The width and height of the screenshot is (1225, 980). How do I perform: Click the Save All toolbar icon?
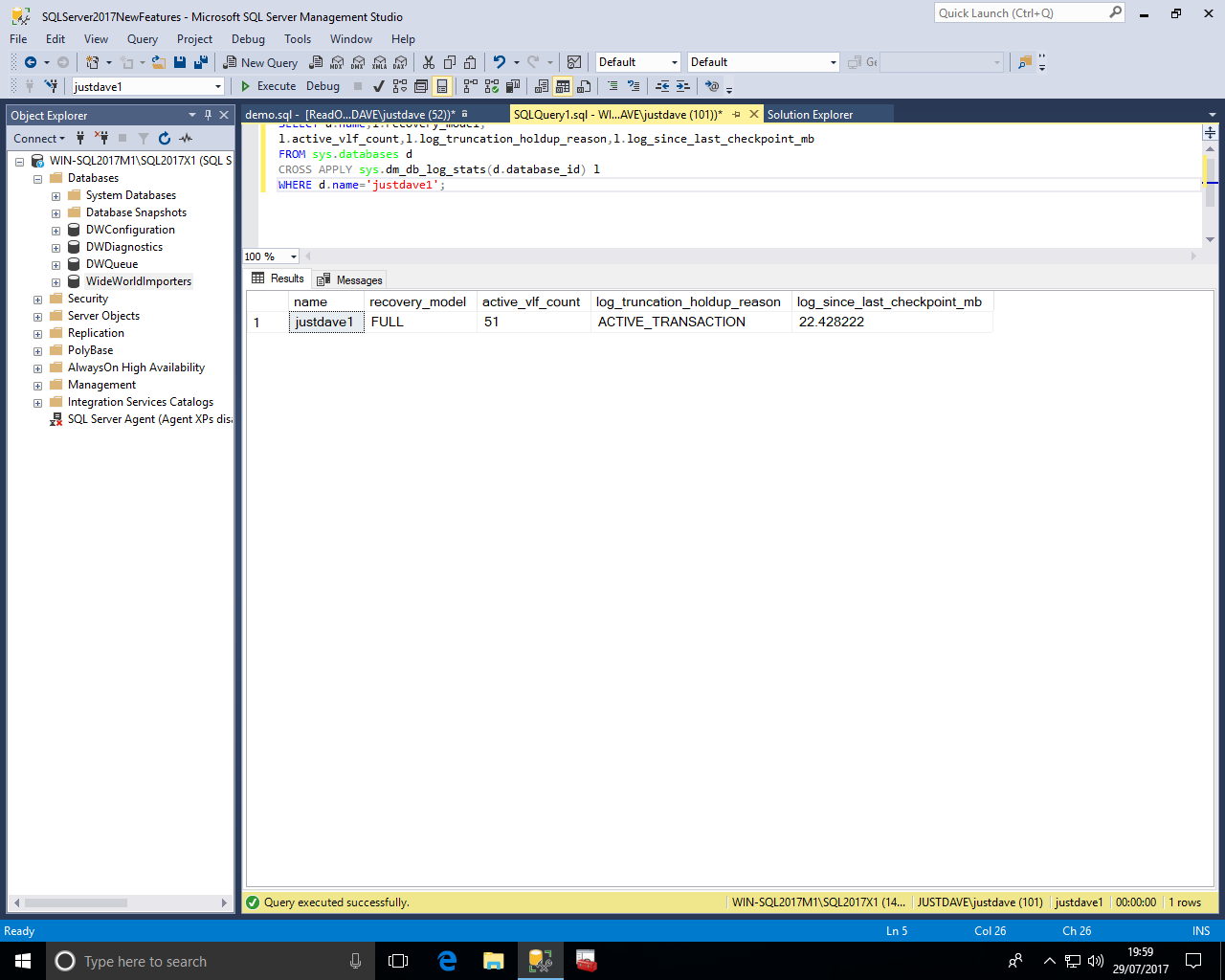[x=201, y=62]
